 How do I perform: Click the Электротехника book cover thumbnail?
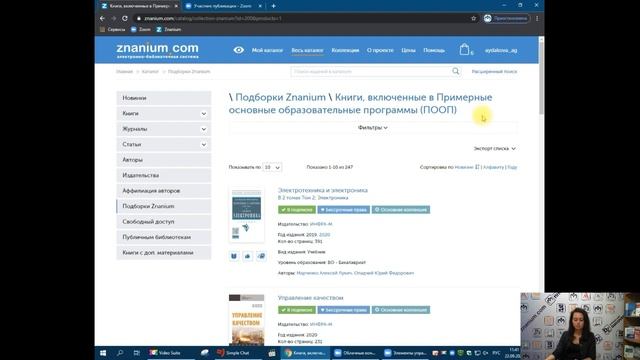247,215
